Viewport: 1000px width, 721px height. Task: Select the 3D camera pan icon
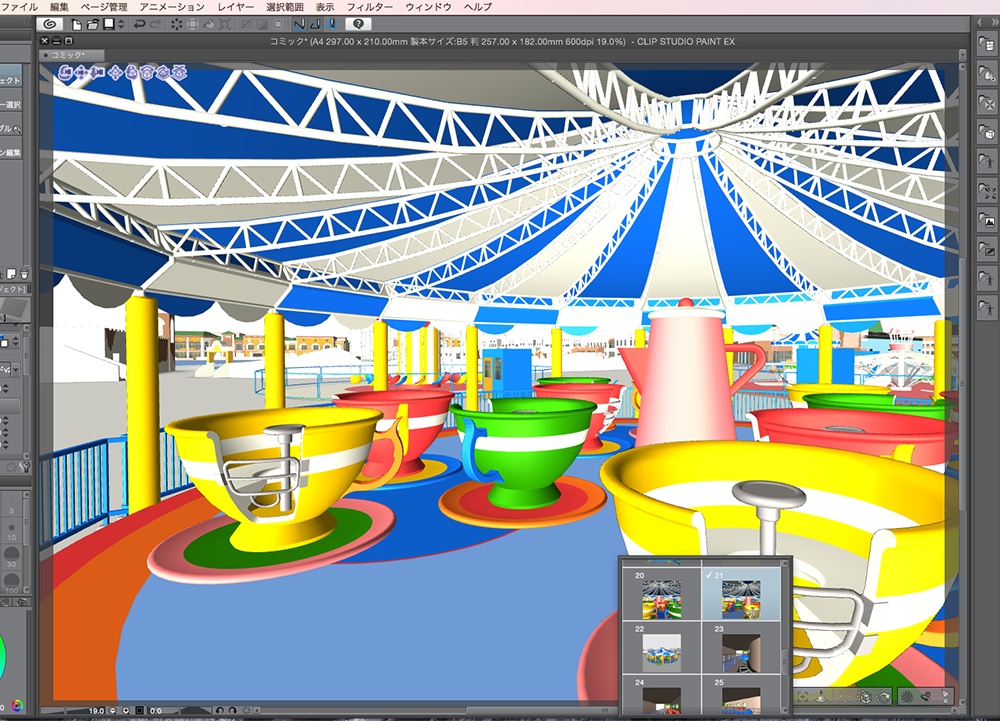click(82, 73)
